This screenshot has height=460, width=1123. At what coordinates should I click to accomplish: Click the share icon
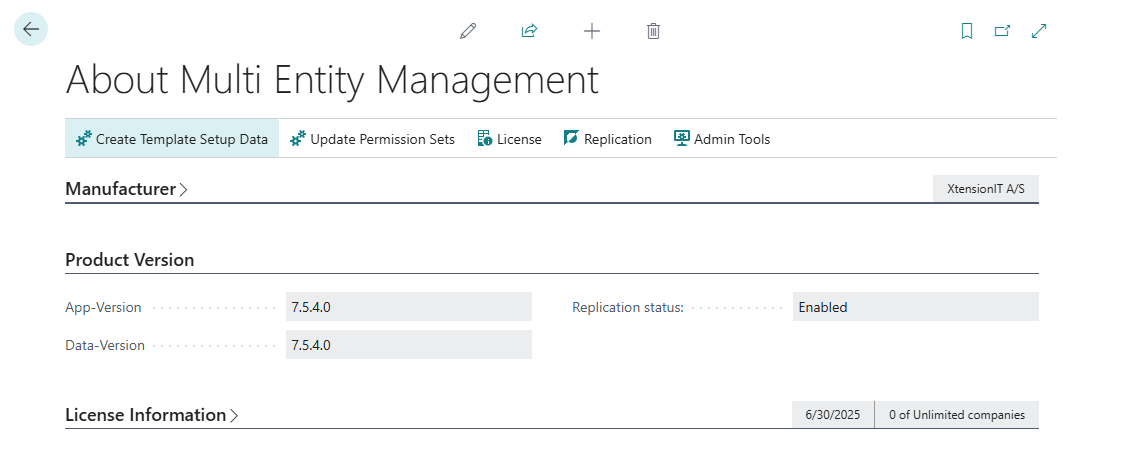point(529,31)
